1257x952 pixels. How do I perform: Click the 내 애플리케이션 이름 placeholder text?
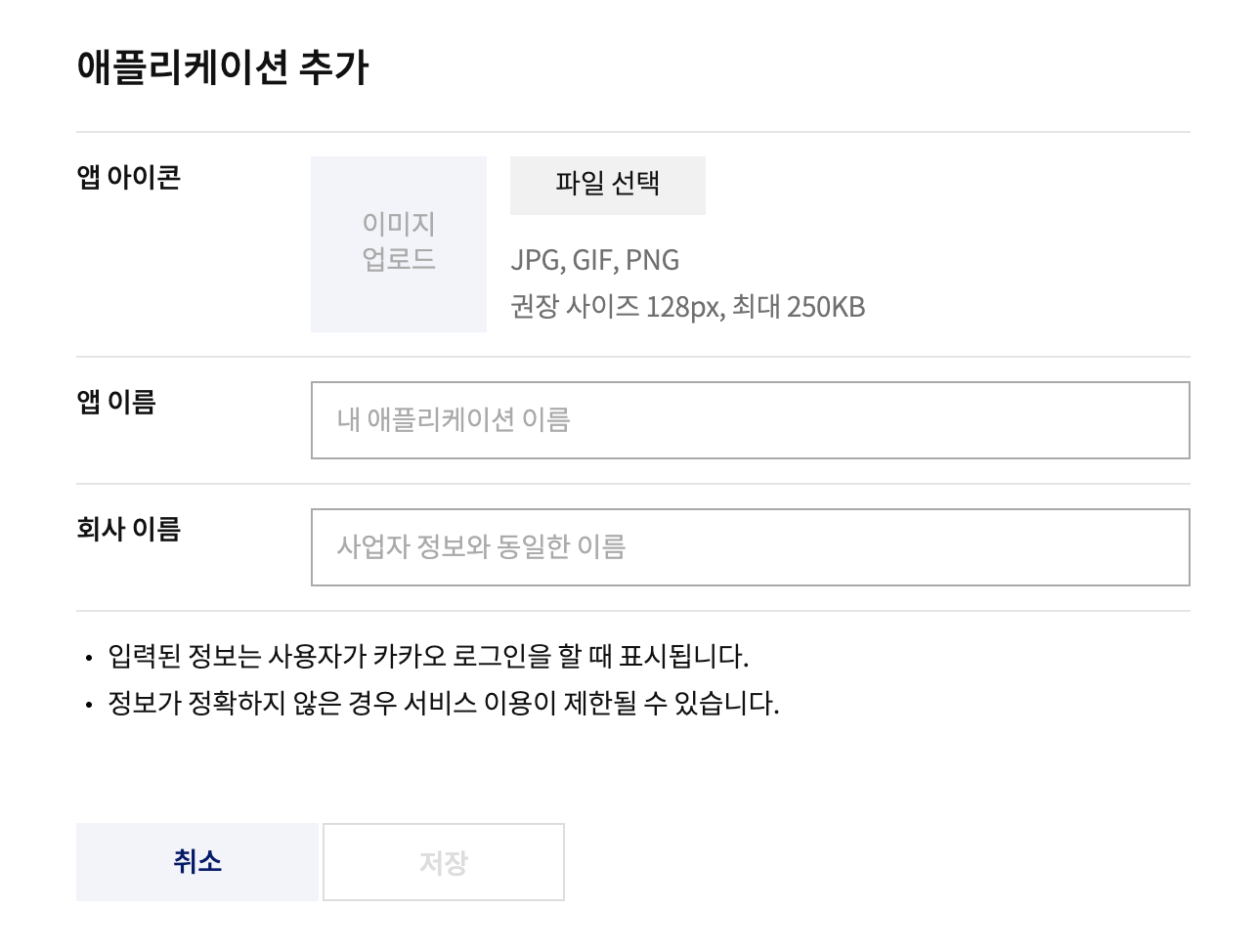454,420
